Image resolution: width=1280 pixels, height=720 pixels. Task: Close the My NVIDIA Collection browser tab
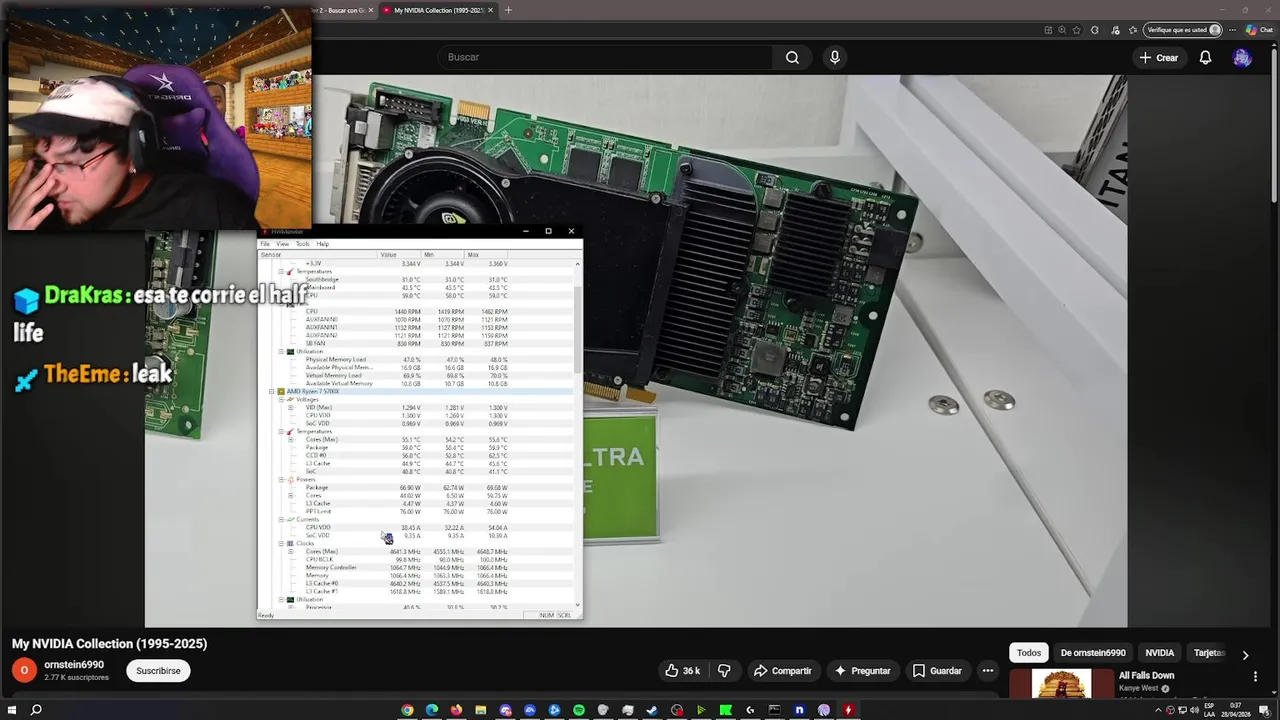click(x=490, y=10)
